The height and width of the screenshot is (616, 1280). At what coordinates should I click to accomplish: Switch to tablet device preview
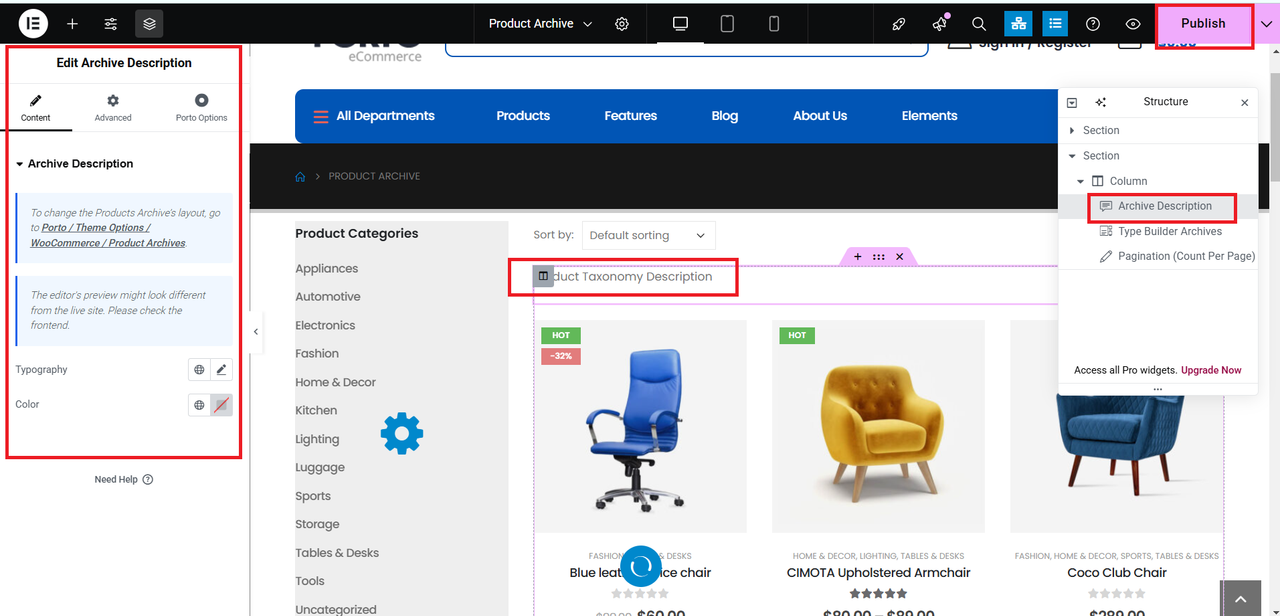tap(727, 24)
